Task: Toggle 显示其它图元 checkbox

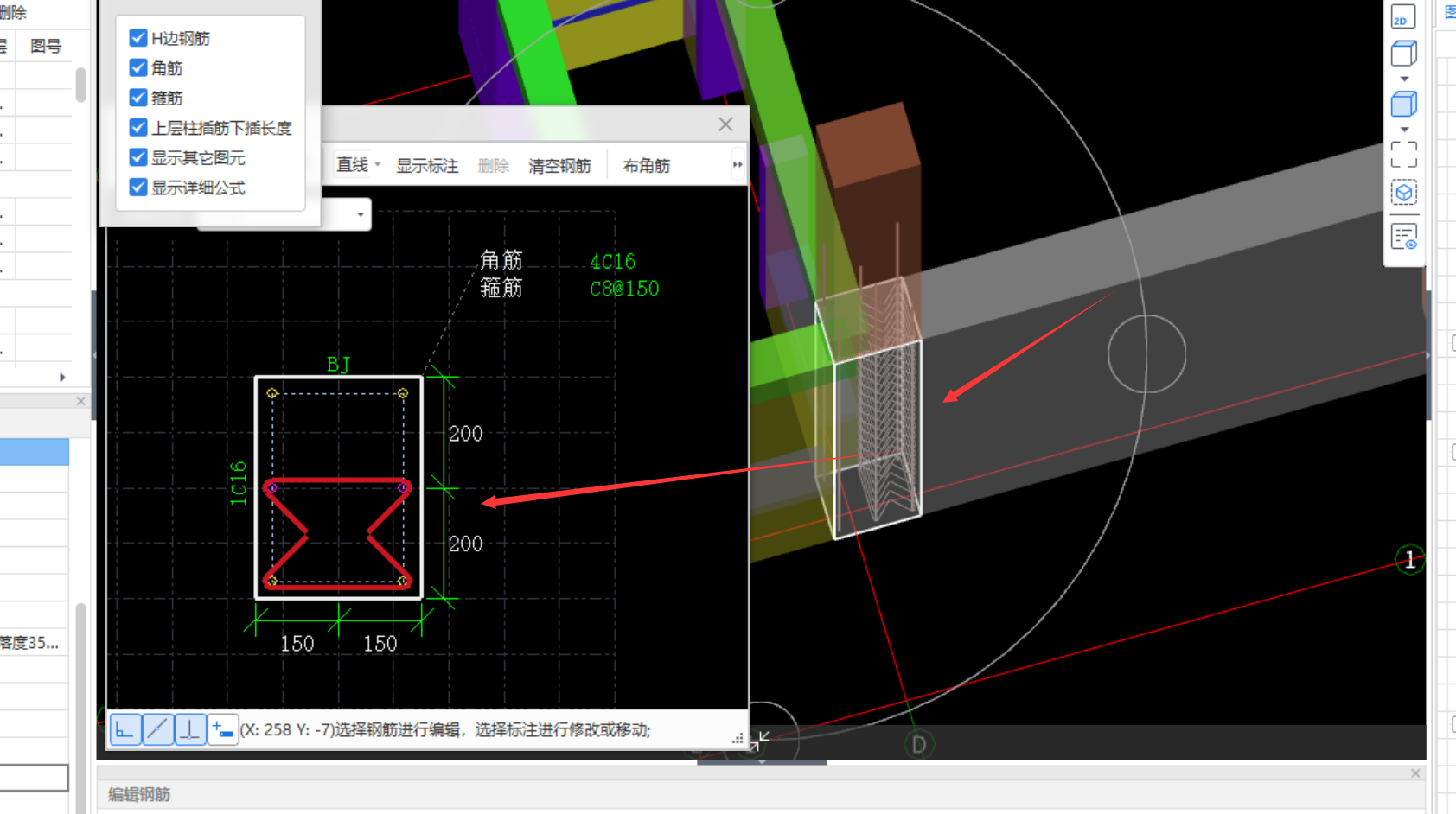Action: (138, 157)
